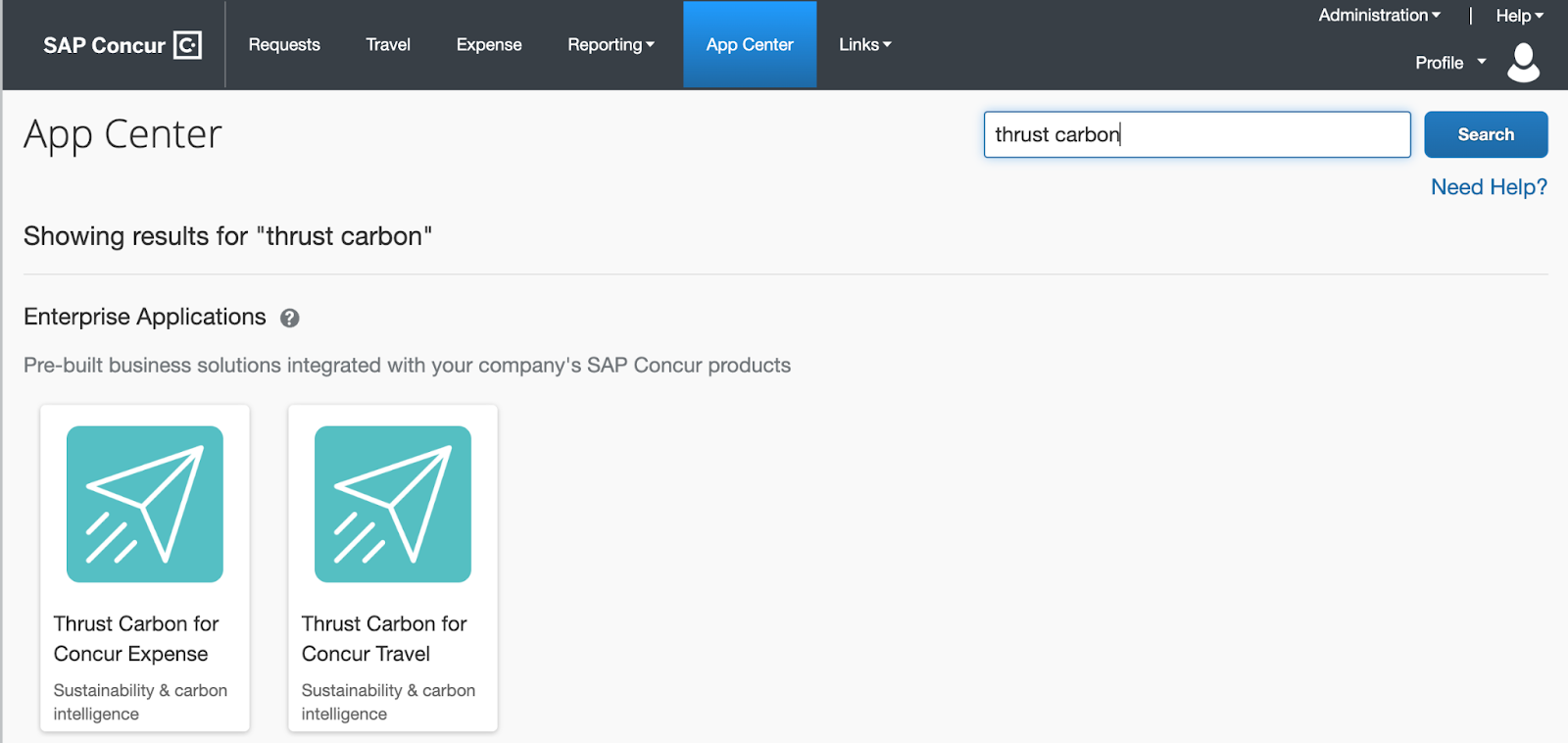Click the SAP Concur logo icon
The height and width of the screenshot is (743, 1568).
pos(187,45)
